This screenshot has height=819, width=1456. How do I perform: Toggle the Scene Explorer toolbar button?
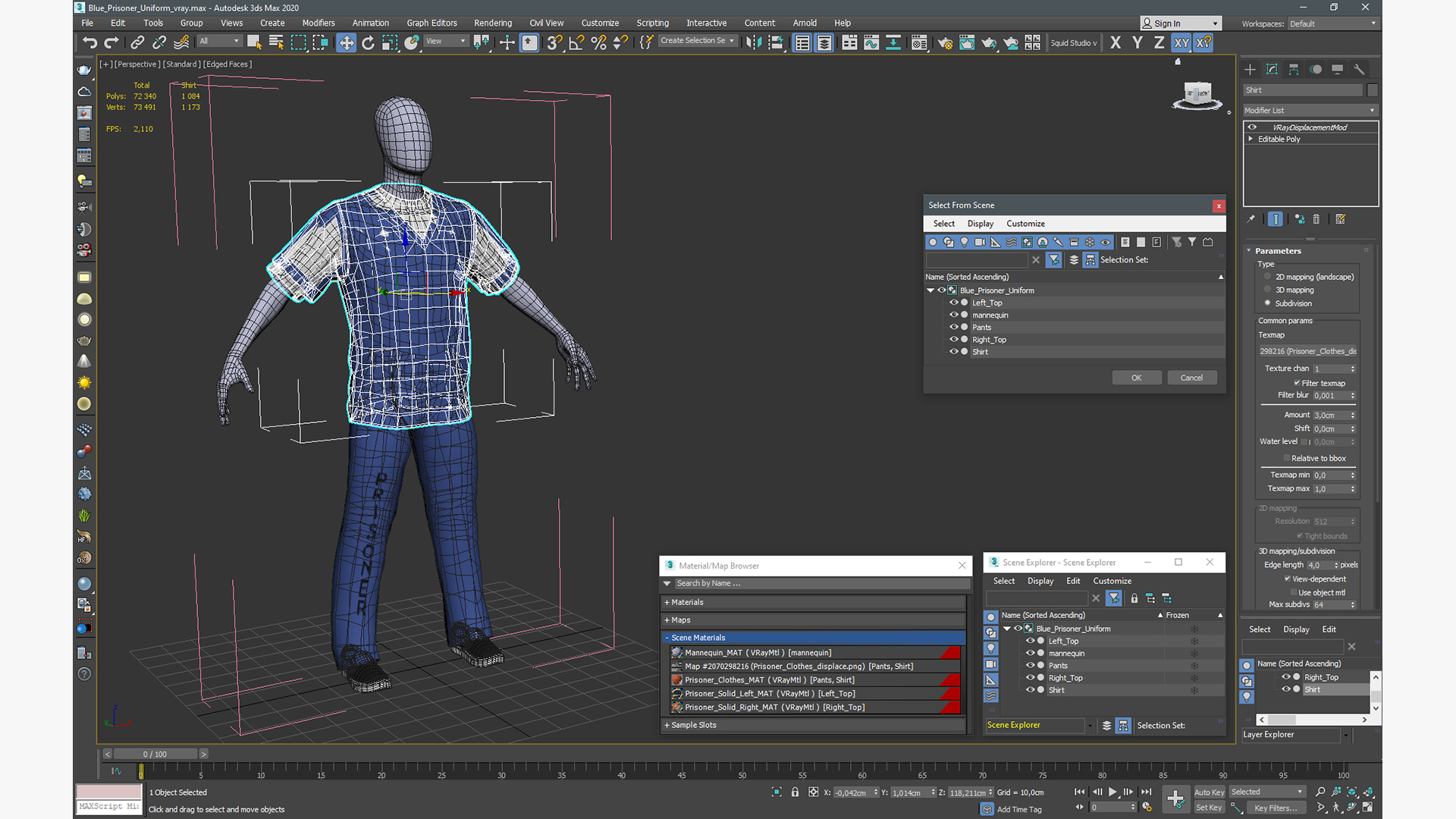pyautogui.click(x=802, y=42)
